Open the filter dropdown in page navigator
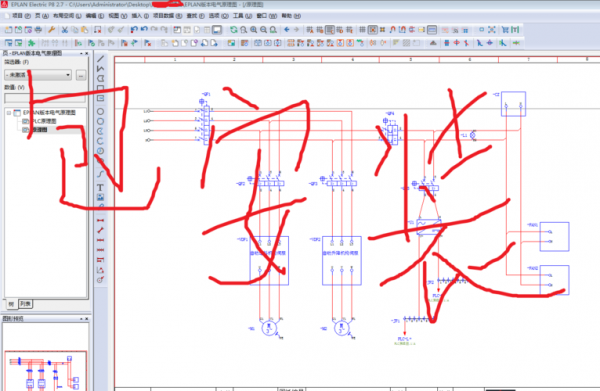 pos(38,75)
